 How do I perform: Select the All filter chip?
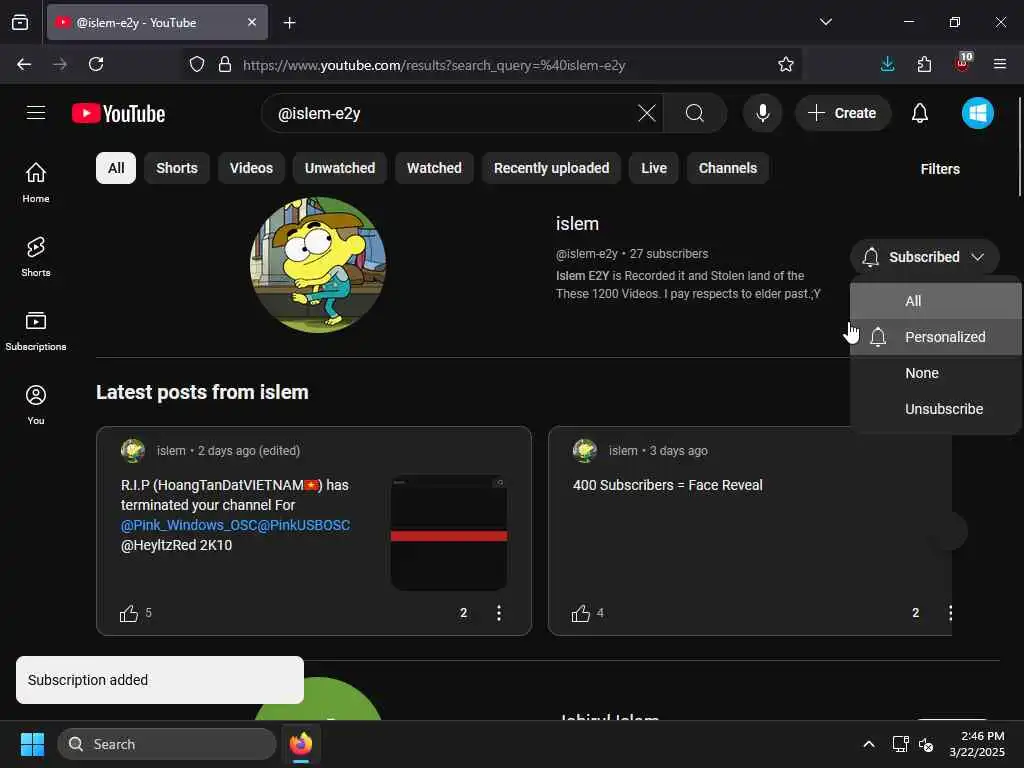pyautogui.click(x=116, y=168)
